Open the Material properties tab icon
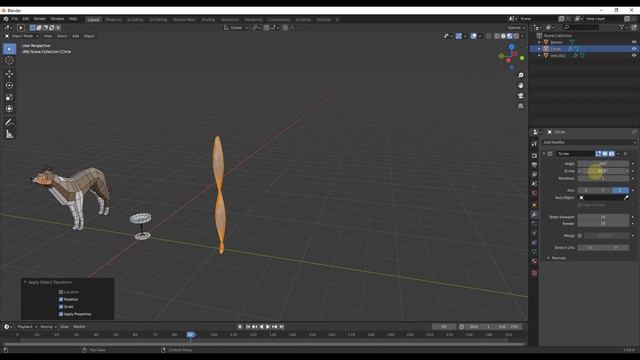 (x=534, y=262)
